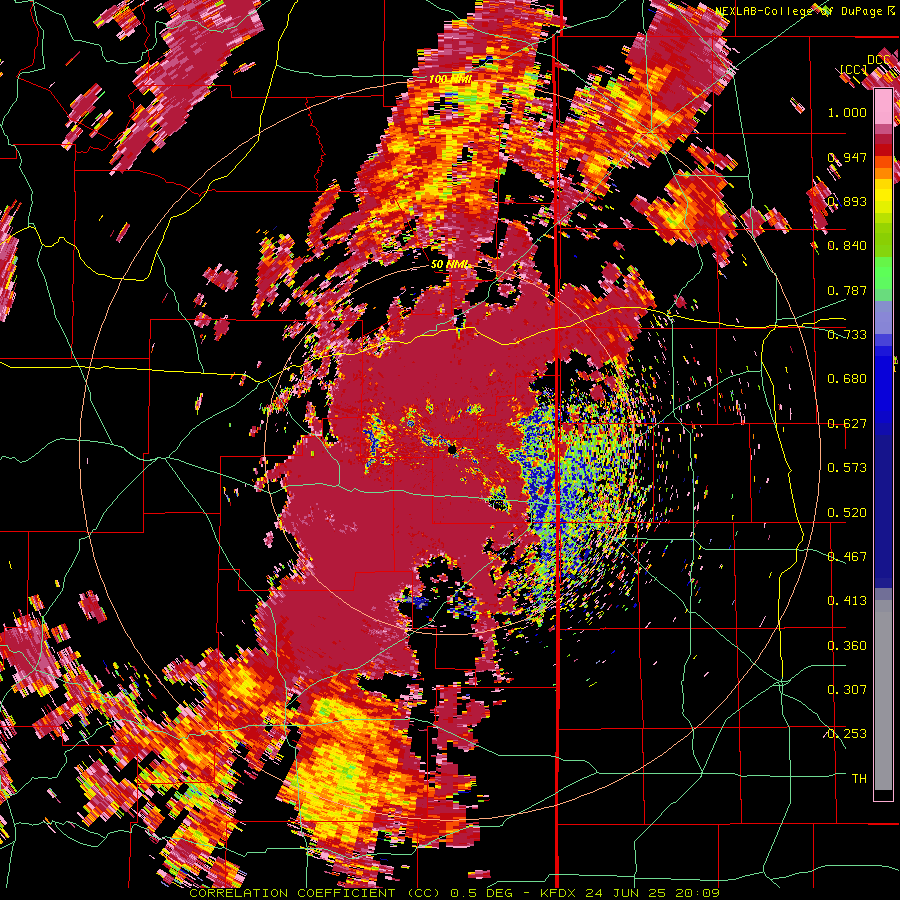This screenshot has width=900, height=900.
Task: Click the (CC) label above the color bar
Action: [x=854, y=70]
